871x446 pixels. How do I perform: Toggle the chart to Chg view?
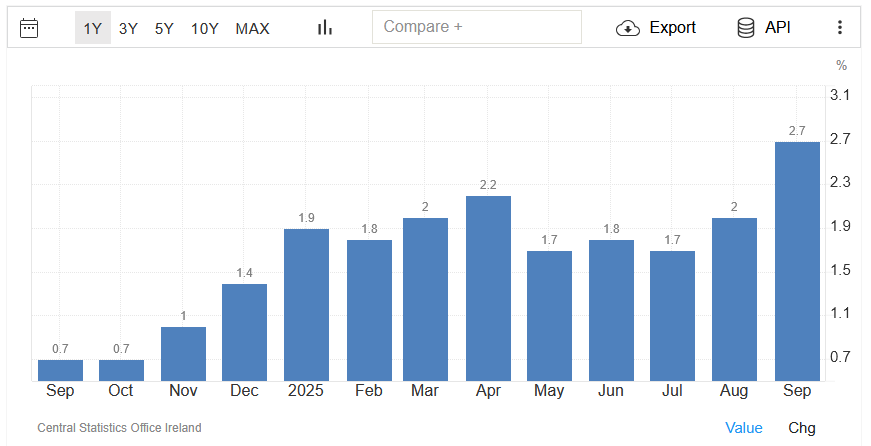801,428
